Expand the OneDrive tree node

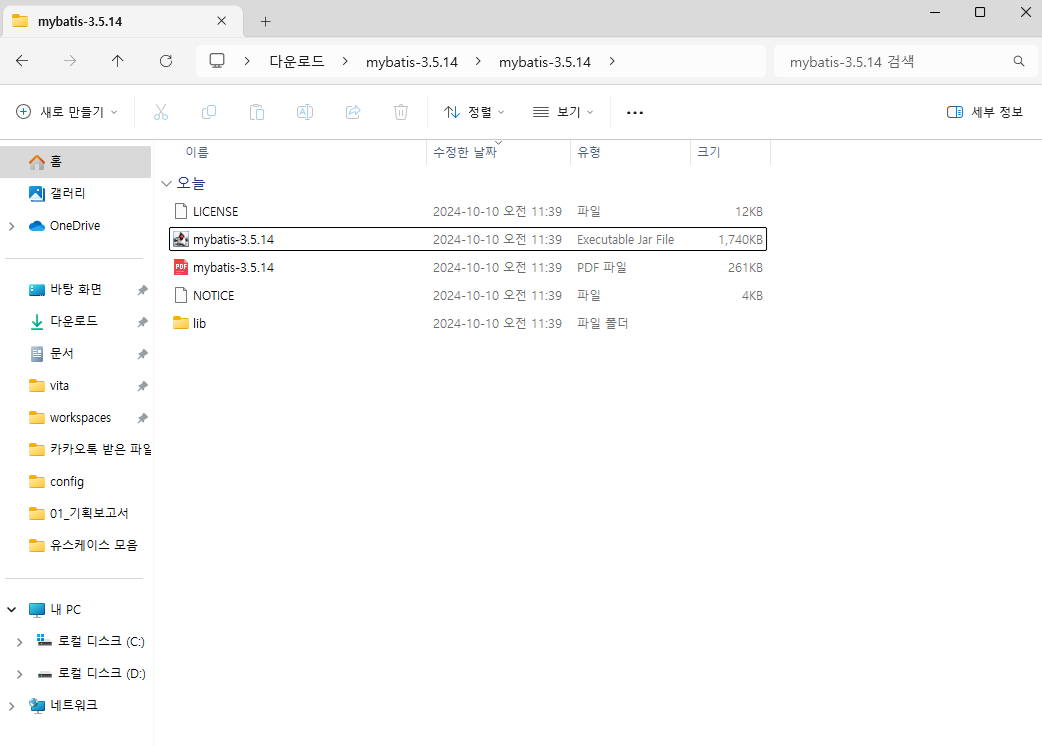pos(11,227)
